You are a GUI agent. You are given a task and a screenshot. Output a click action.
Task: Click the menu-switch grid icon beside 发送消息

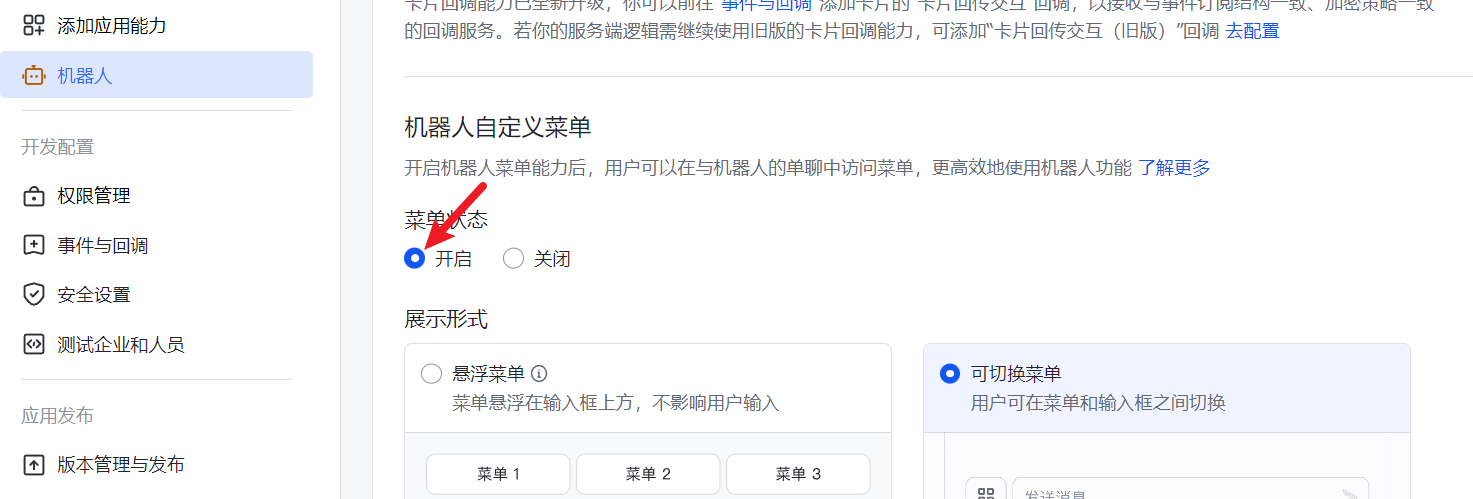pyautogui.click(x=986, y=493)
